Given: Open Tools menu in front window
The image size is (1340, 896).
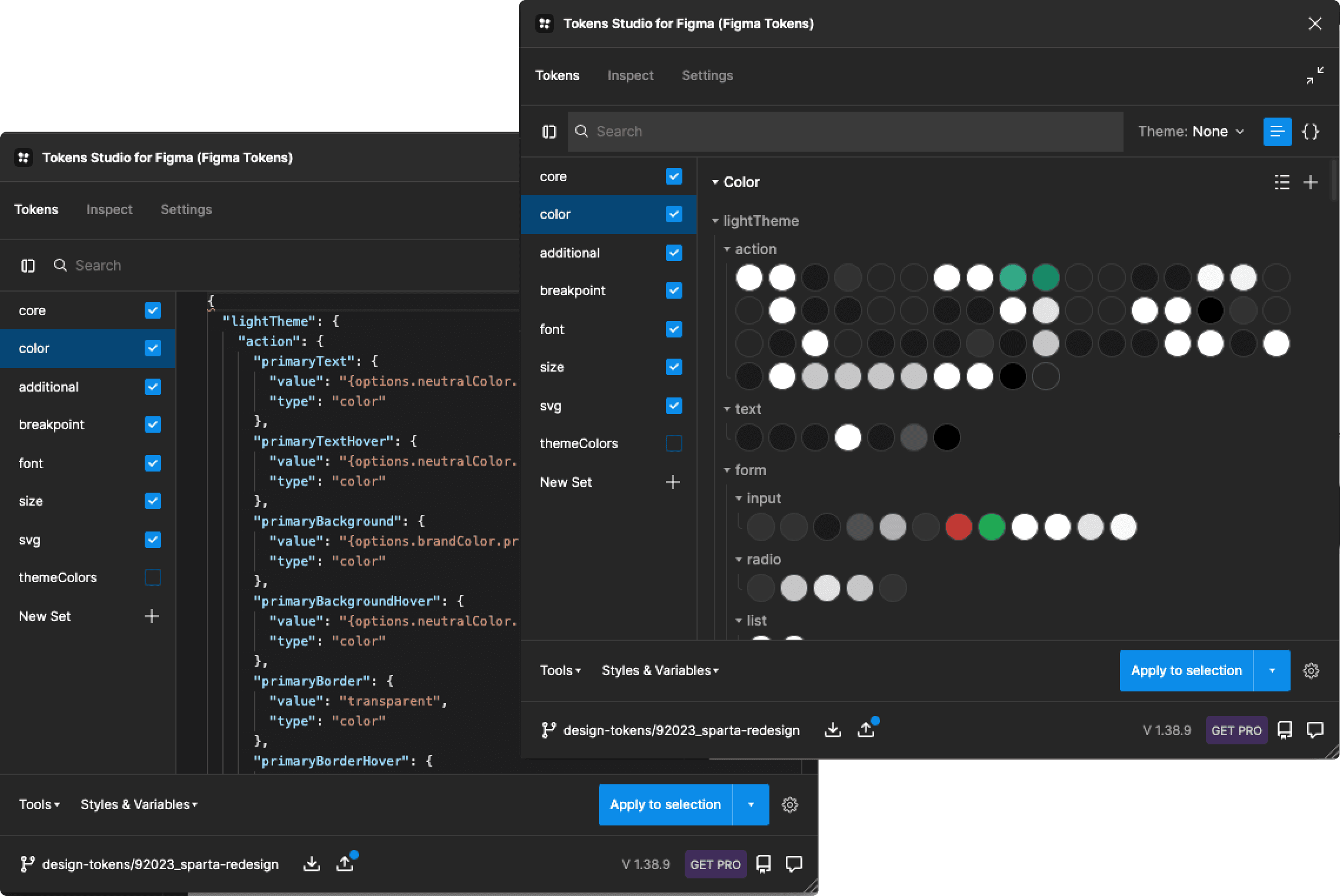Looking at the screenshot, I should point(561,671).
